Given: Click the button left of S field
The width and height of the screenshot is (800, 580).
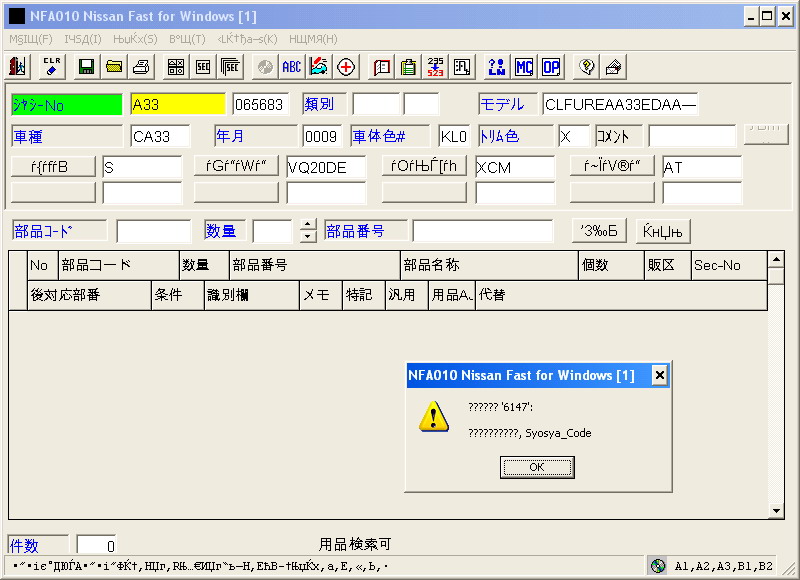Looking at the screenshot, I should coord(53,166).
